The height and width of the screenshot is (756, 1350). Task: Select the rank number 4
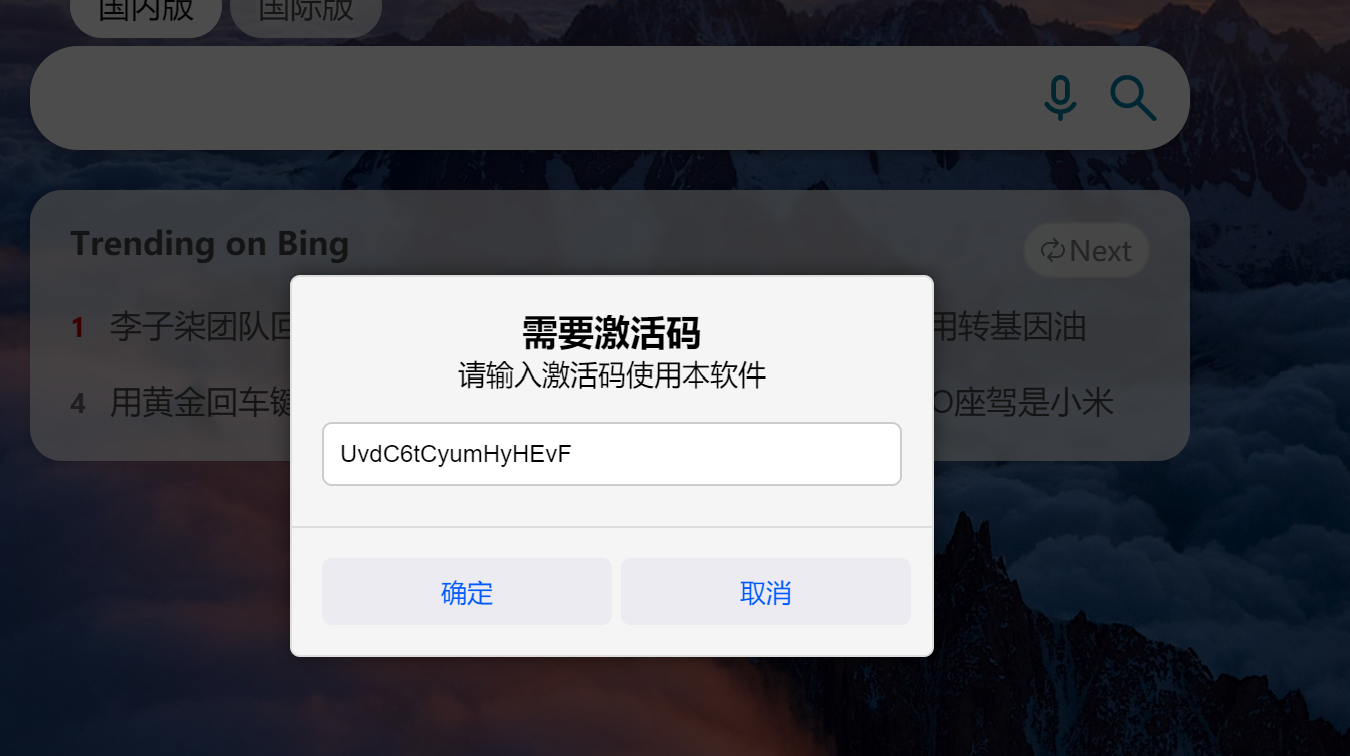click(77, 404)
